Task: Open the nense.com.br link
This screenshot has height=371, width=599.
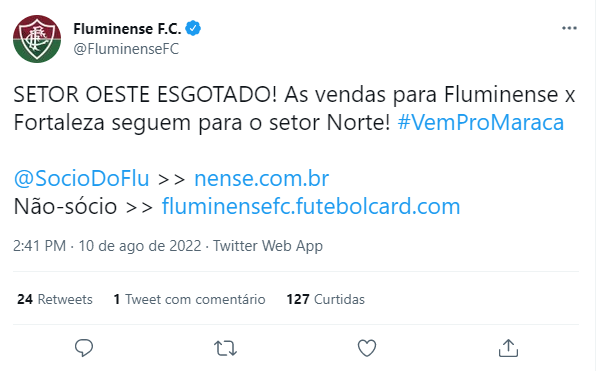Action: click(x=262, y=178)
